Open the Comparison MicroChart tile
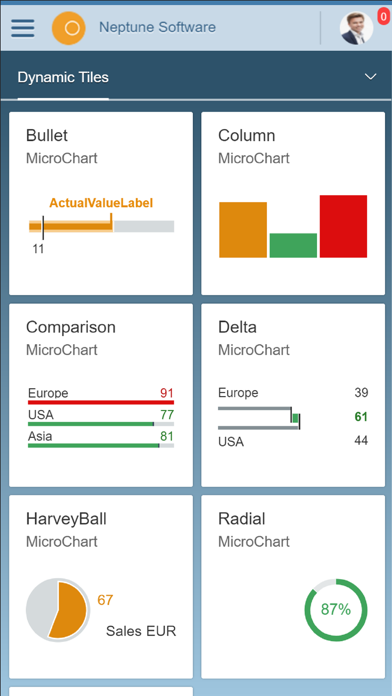392x696 pixels. click(101, 395)
